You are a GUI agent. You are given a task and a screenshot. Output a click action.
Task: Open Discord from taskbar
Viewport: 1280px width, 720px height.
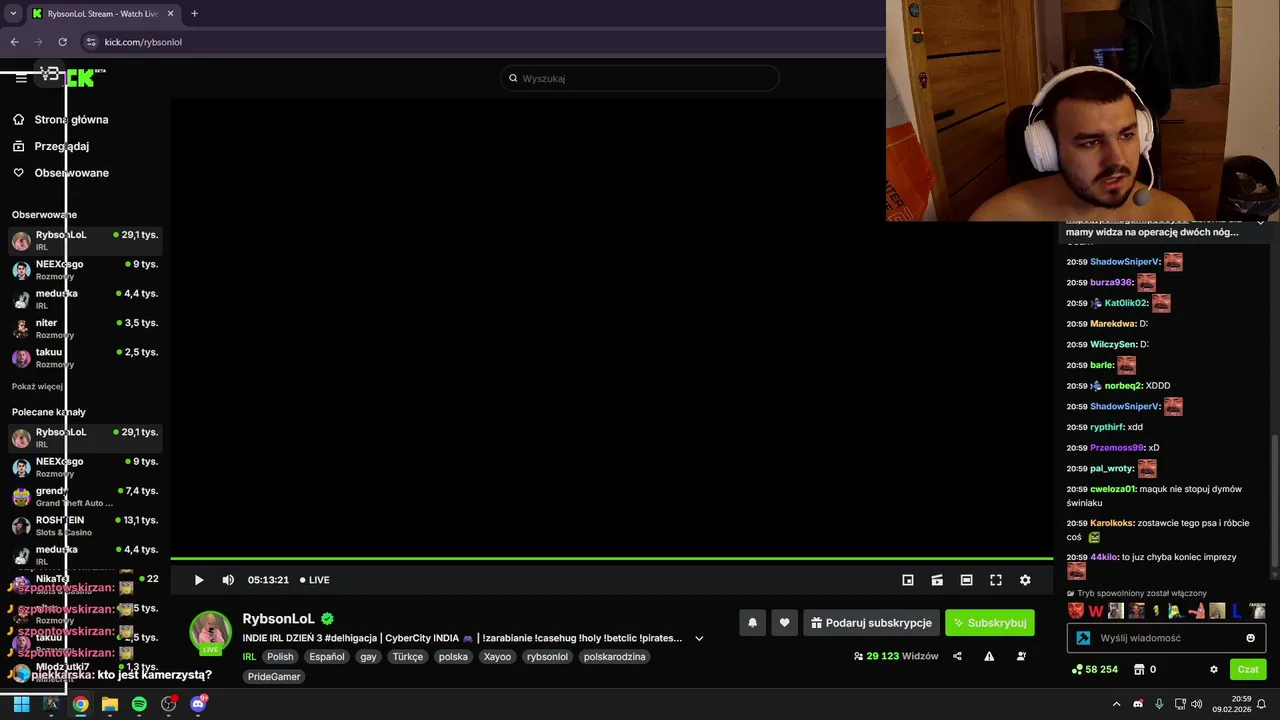(198, 704)
